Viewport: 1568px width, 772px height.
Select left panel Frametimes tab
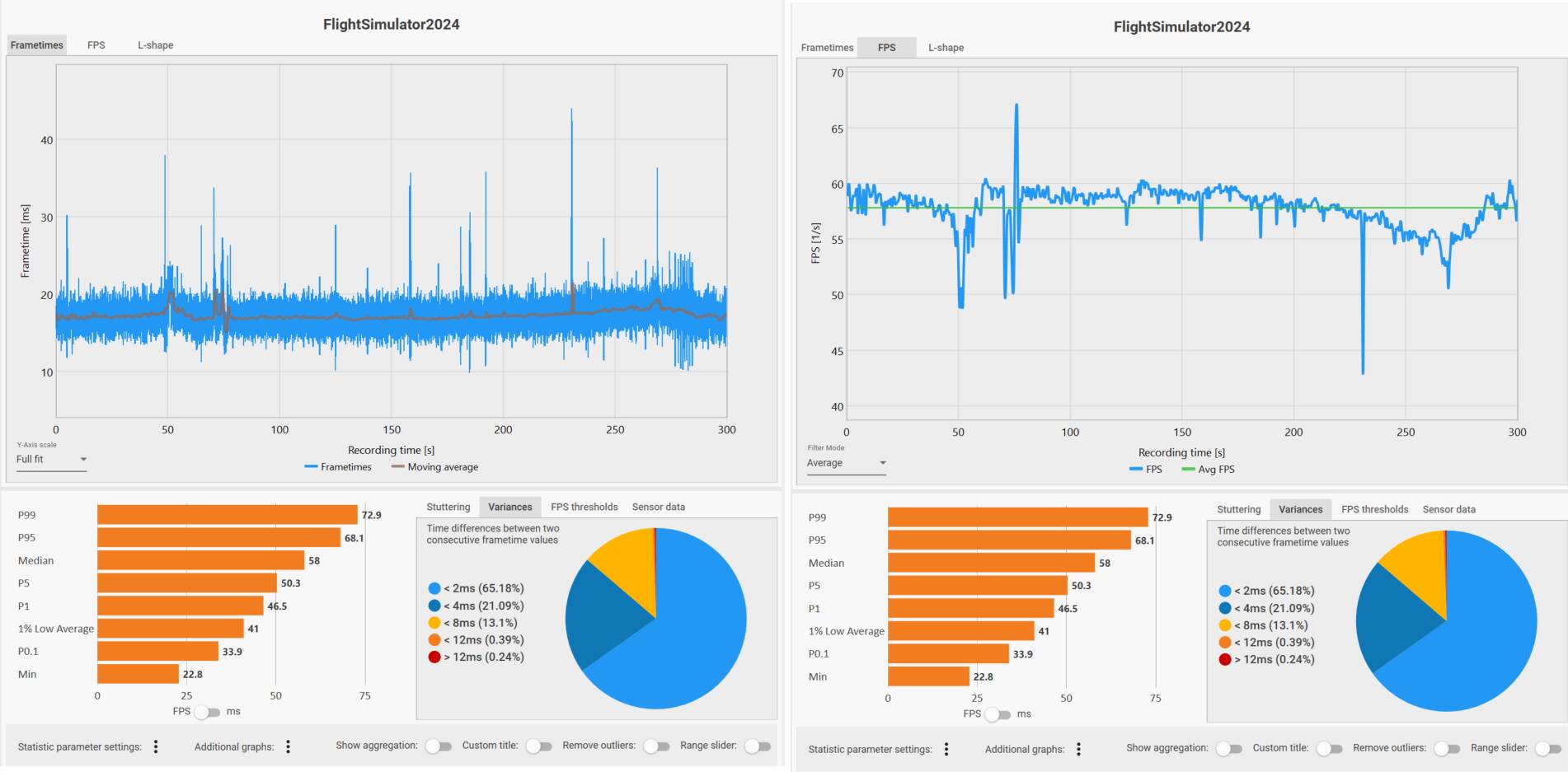(36, 45)
